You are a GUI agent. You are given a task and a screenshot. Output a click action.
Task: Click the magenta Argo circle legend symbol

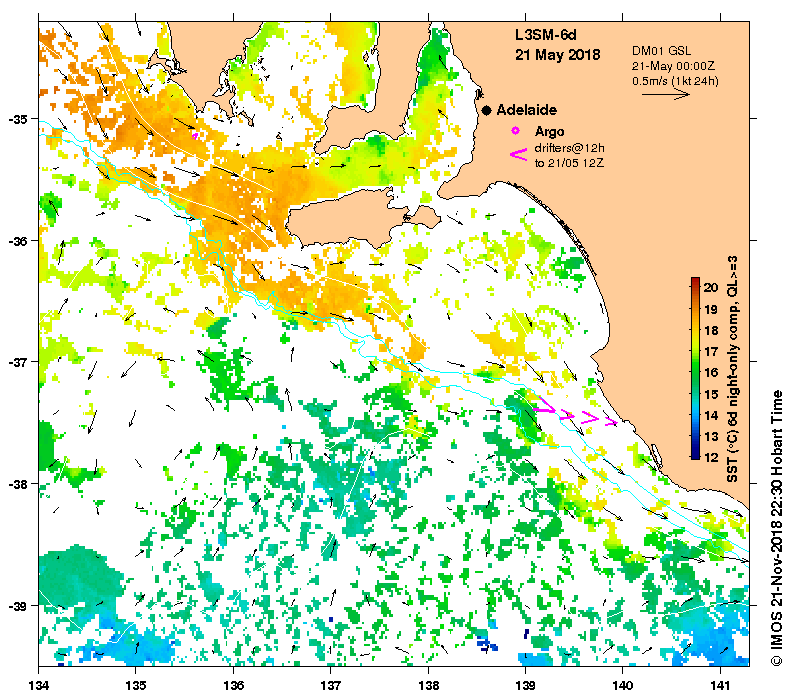click(x=515, y=131)
